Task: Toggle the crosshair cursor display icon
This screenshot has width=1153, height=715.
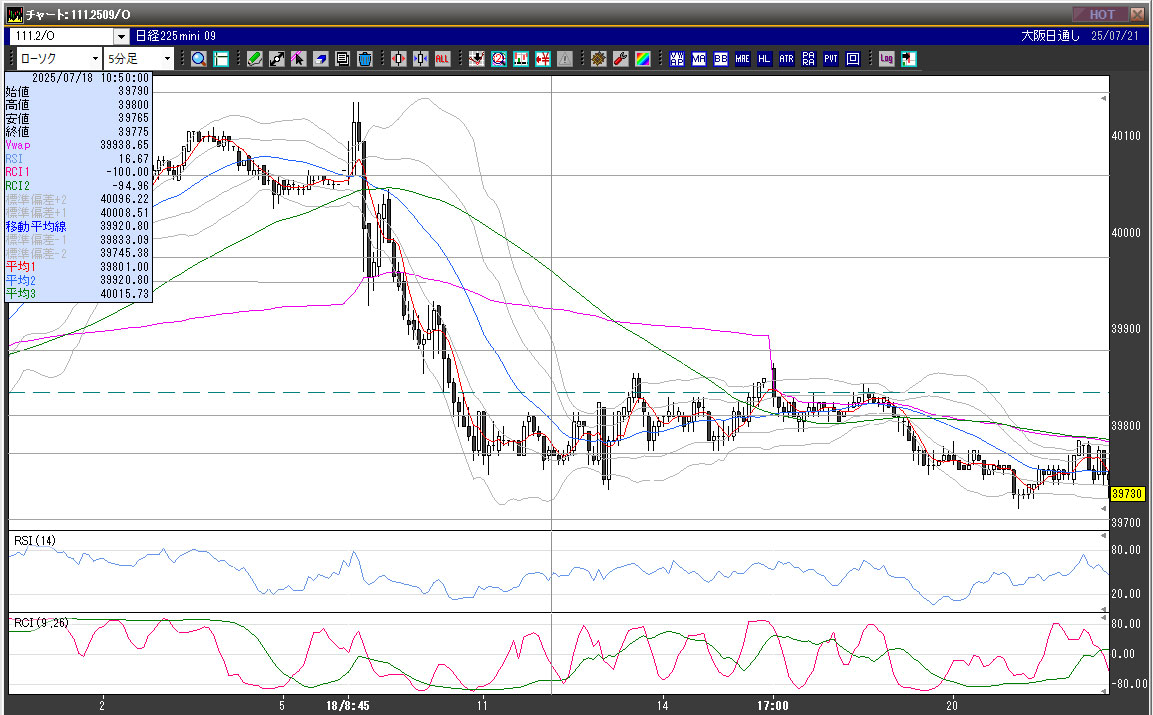Action: pyautogui.click(x=221, y=59)
